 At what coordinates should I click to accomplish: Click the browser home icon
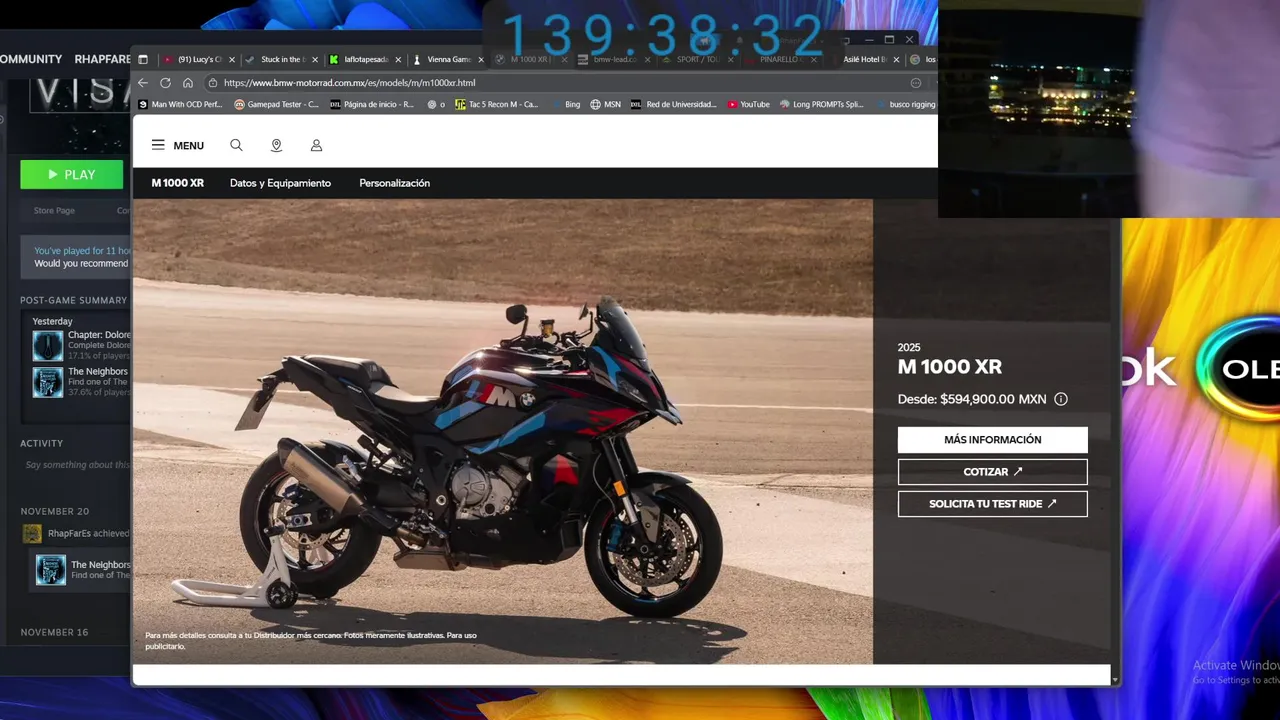(x=187, y=83)
